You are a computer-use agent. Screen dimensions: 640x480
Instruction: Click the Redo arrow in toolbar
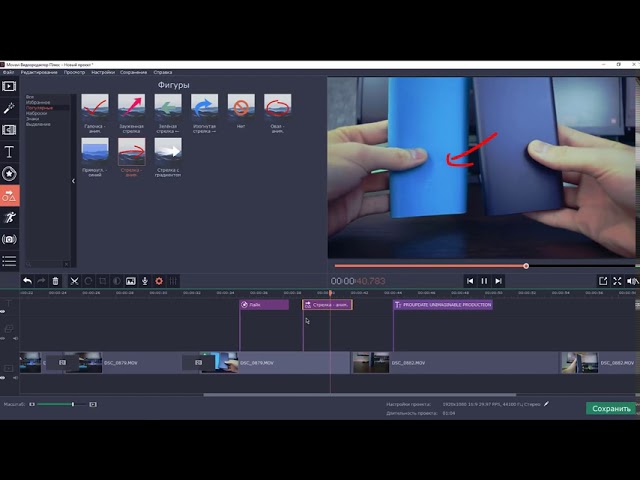41,281
